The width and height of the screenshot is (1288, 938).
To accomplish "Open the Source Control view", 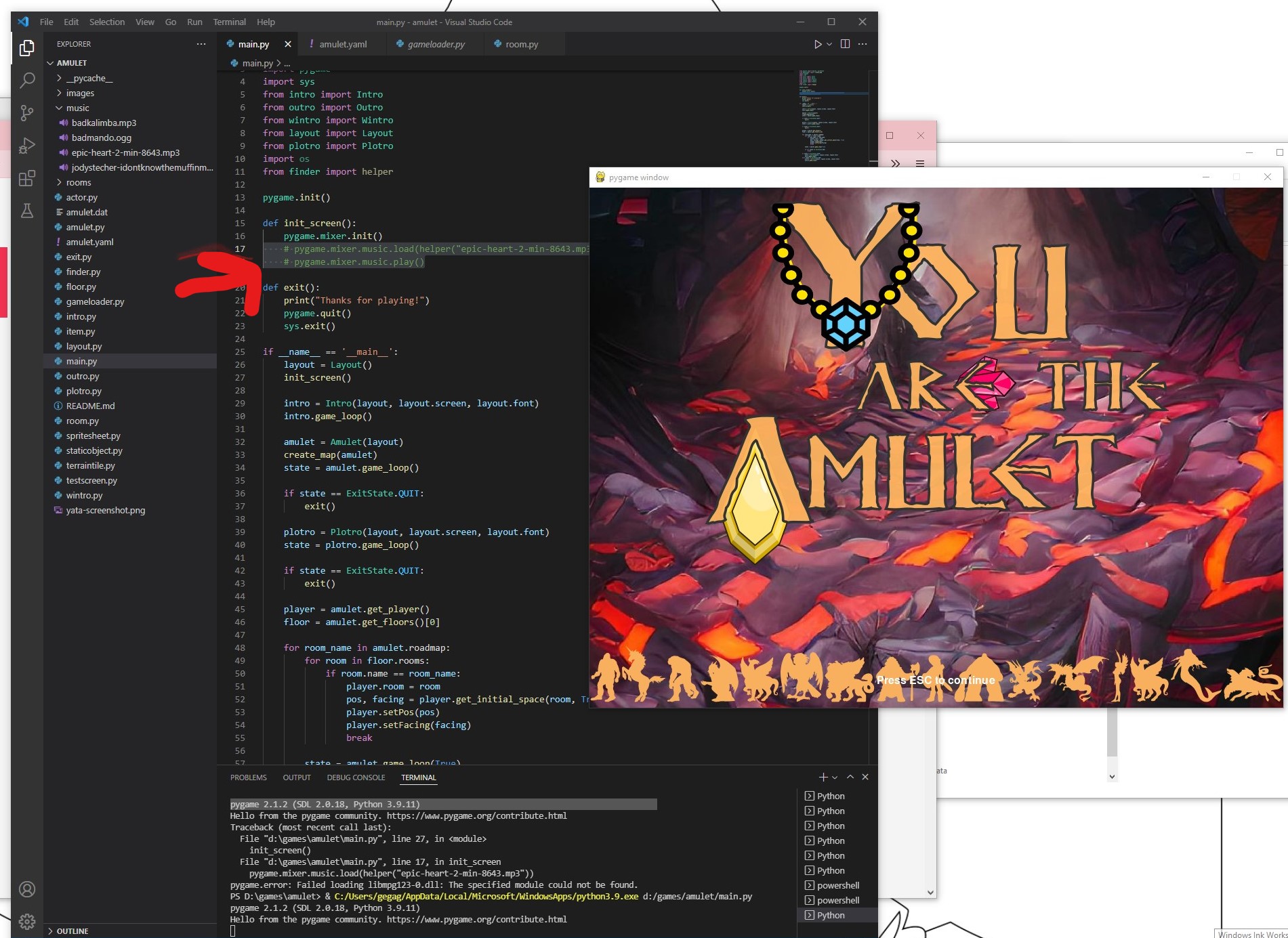I will coord(27,113).
